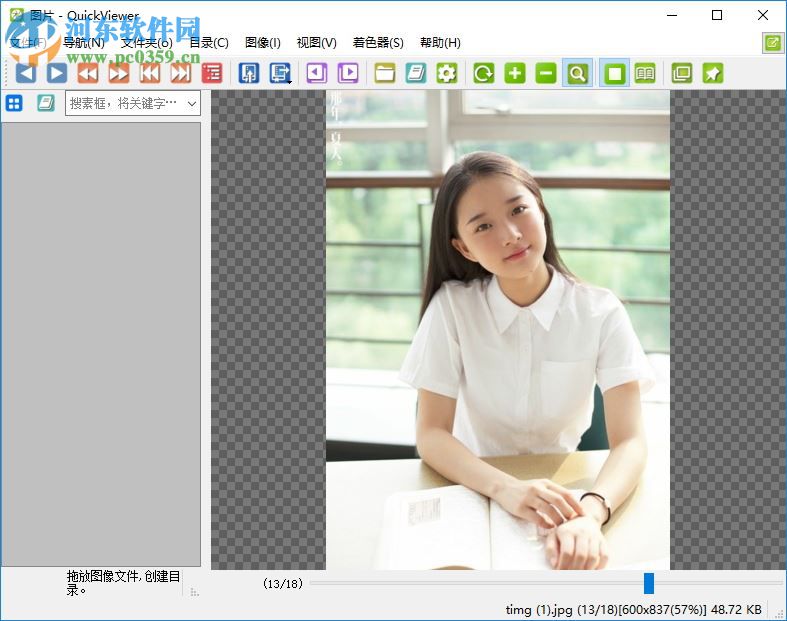Jump to first image in folder
Screen dimensions: 787x621
(150, 74)
